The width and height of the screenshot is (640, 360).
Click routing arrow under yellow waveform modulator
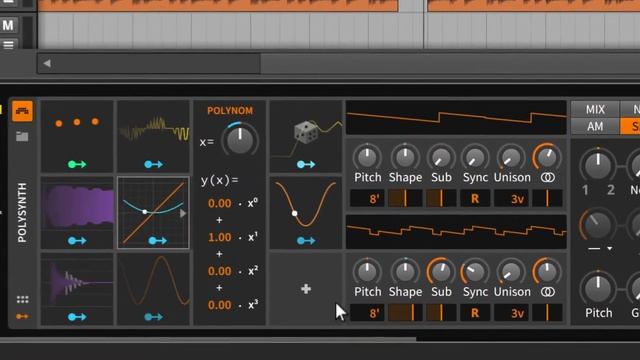153,164
